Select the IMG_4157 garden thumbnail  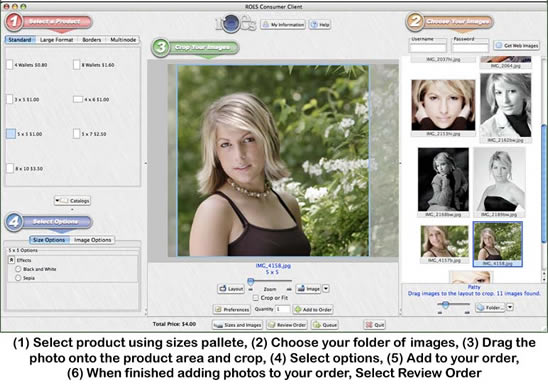click(444, 242)
